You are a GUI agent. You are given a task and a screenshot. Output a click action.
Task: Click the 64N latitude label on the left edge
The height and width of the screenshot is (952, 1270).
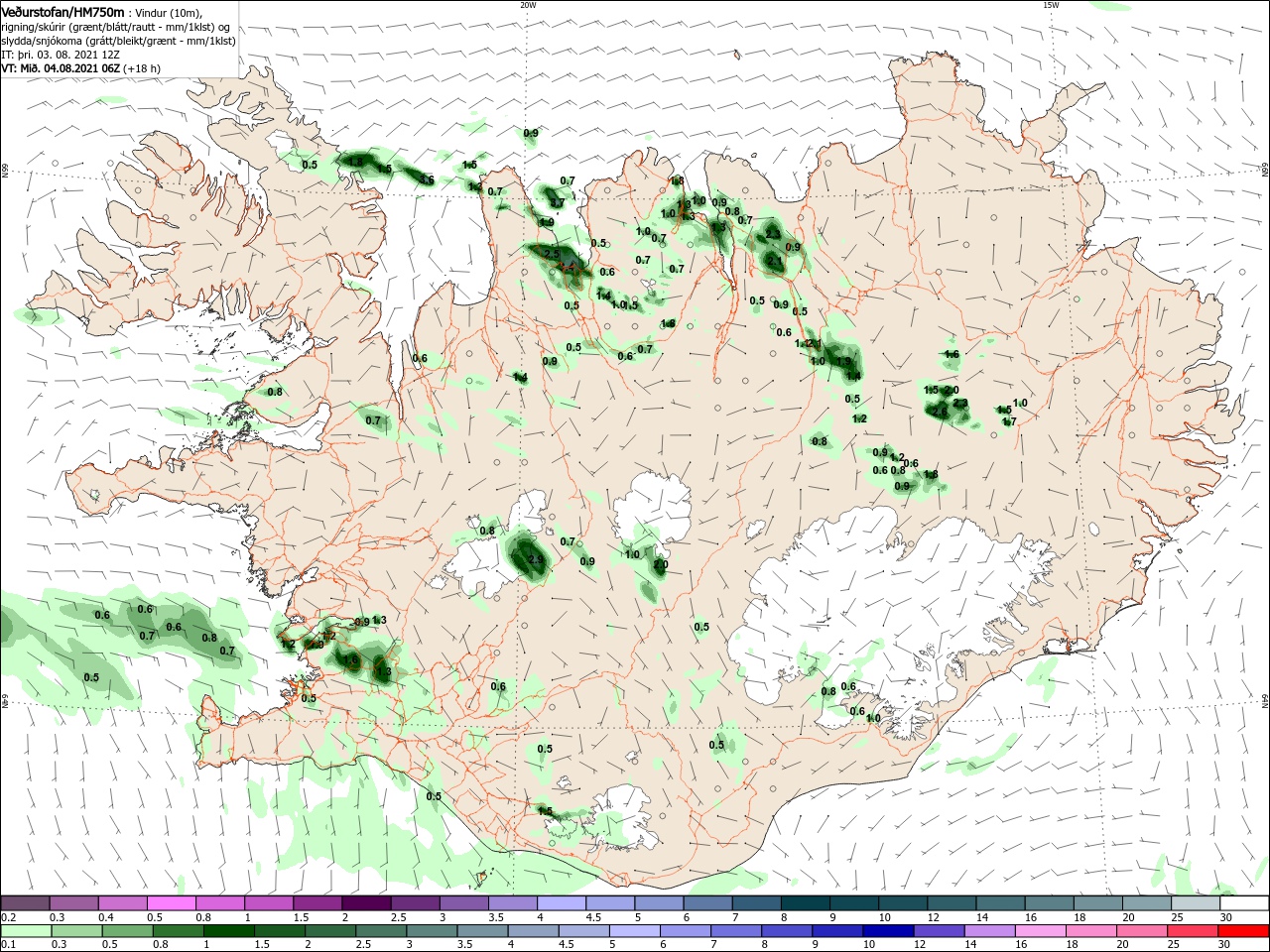[x=5, y=701]
